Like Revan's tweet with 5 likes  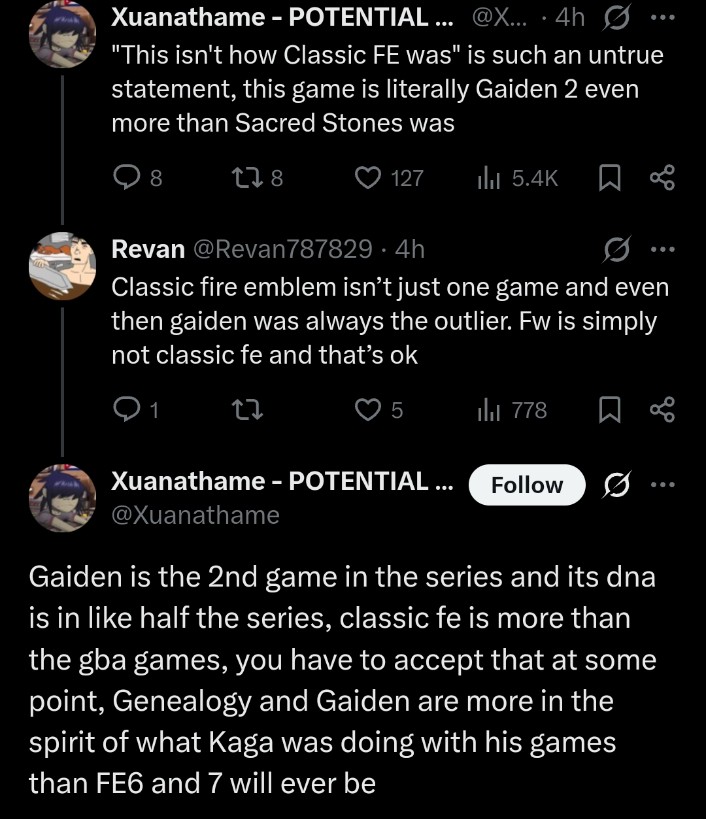click(379, 410)
